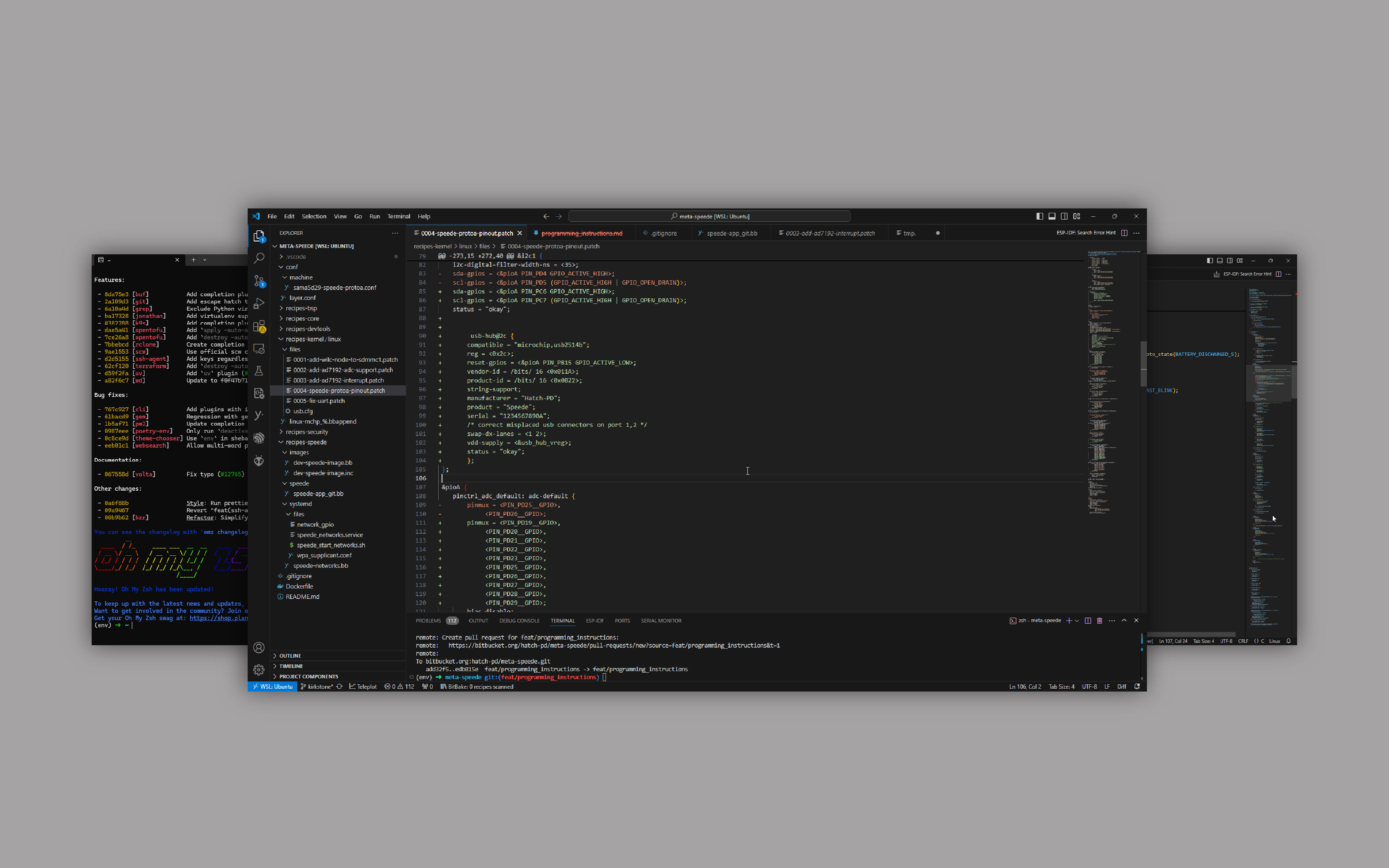
Task: Open the Terminal menu
Action: (399, 216)
